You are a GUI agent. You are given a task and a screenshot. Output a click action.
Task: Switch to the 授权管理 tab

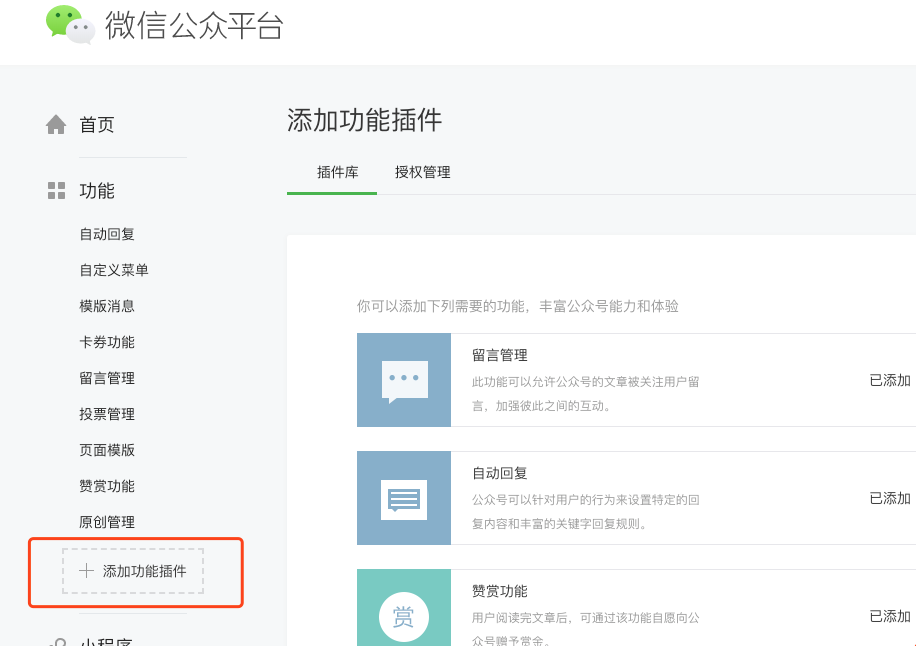(422, 172)
